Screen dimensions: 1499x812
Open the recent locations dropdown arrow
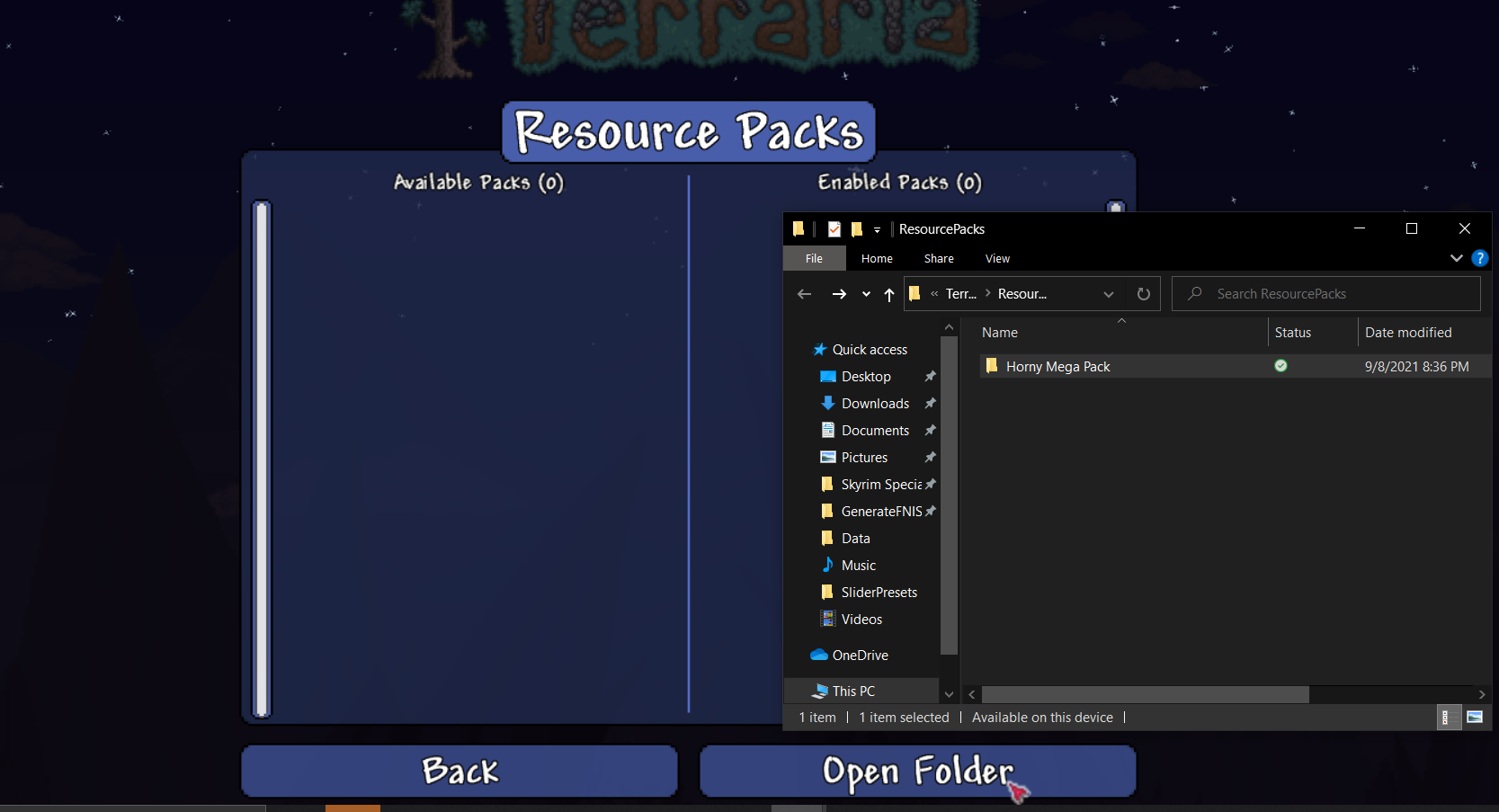coord(866,294)
